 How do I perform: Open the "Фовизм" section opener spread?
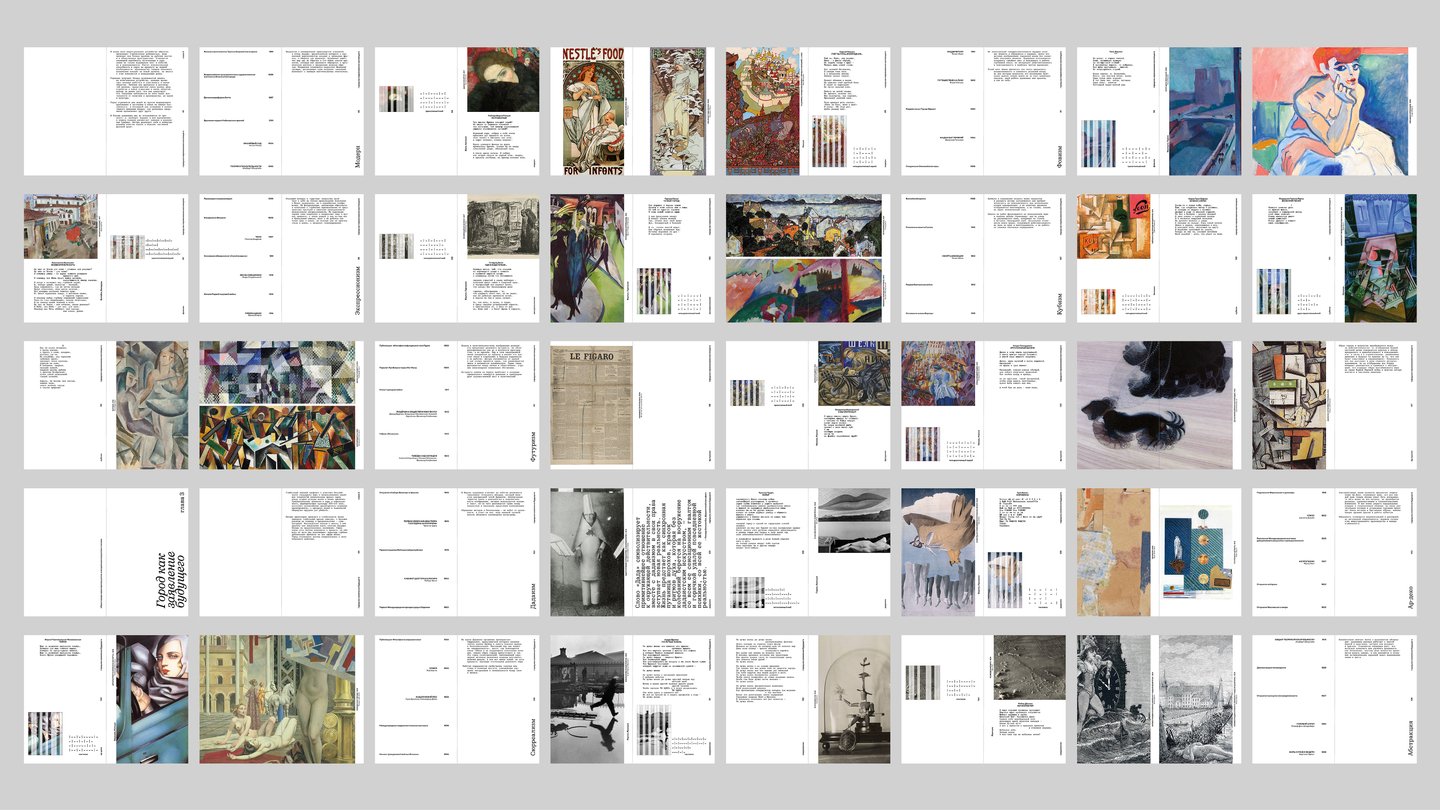(x=983, y=111)
